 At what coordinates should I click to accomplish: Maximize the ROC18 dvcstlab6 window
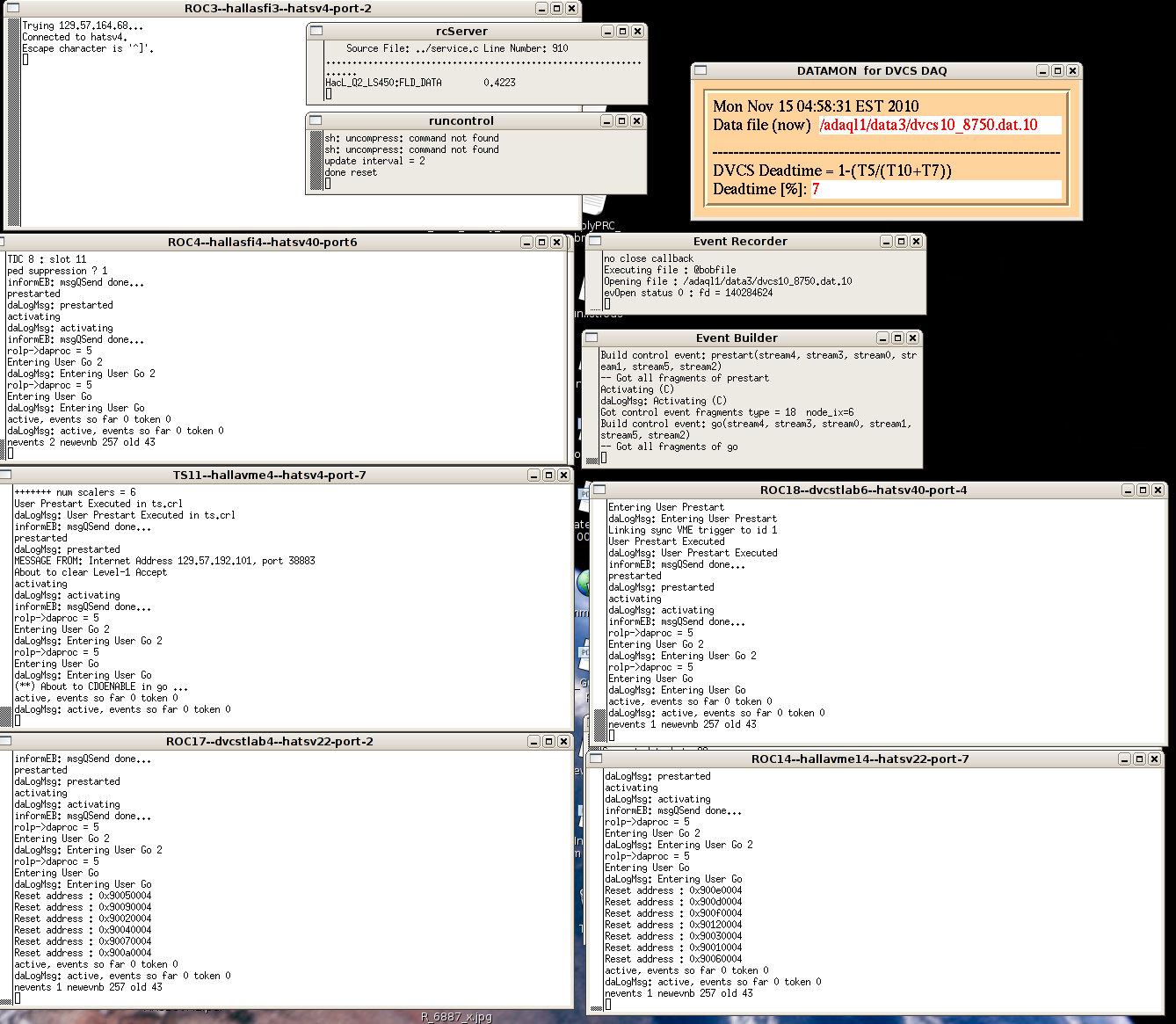tap(1143, 490)
